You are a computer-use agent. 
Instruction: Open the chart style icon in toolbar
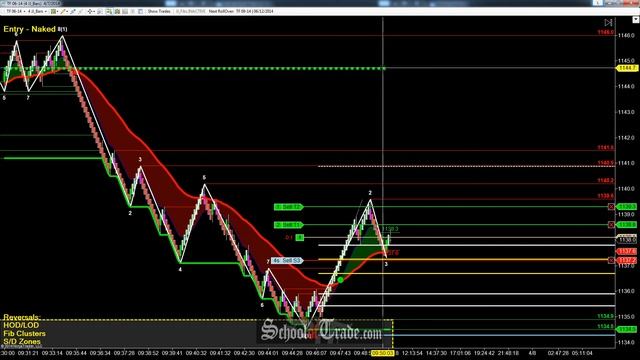pyautogui.click(x=53, y=11)
